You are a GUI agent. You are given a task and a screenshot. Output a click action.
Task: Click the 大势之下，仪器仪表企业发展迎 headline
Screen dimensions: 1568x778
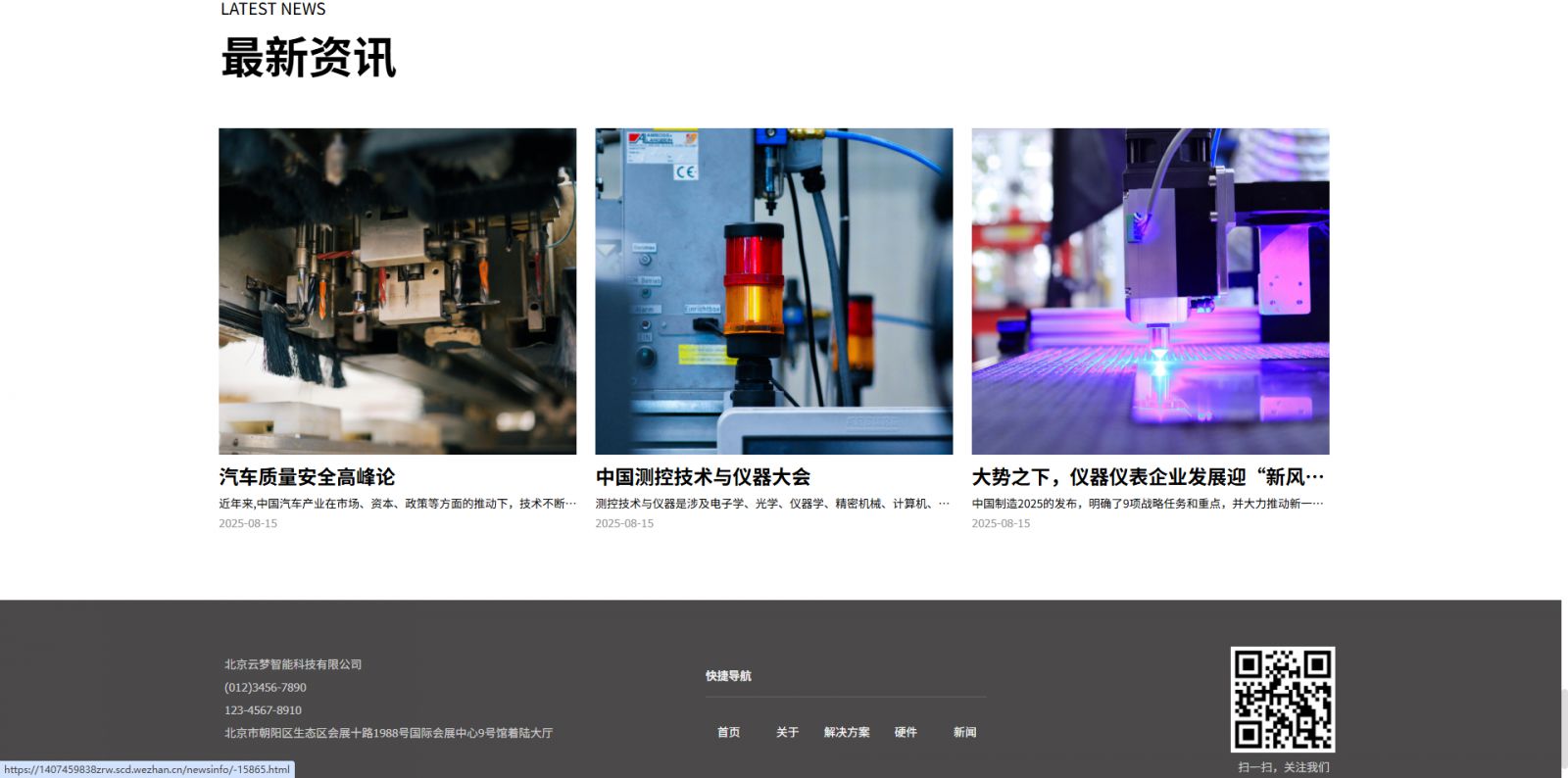1148,477
